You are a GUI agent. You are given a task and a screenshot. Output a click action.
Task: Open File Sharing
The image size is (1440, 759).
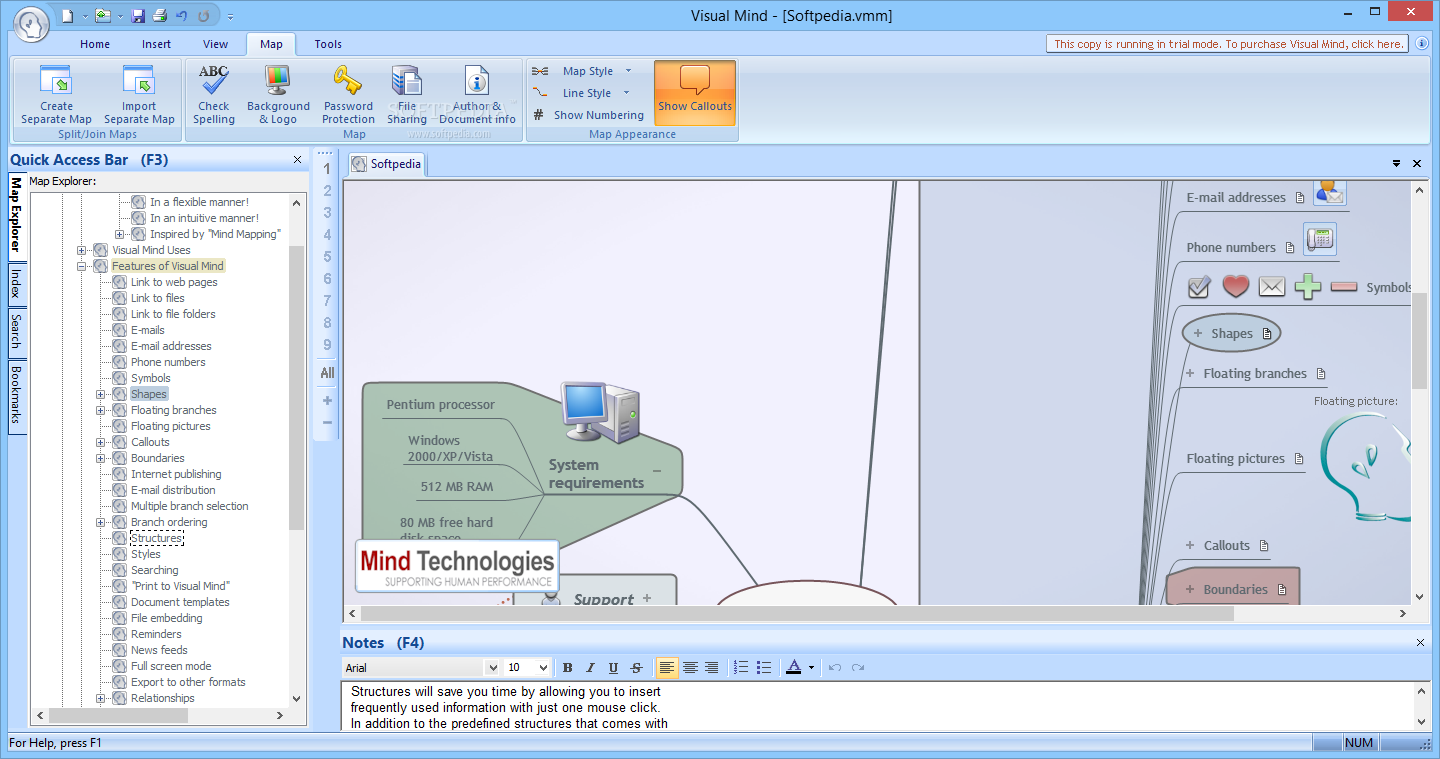tap(407, 95)
